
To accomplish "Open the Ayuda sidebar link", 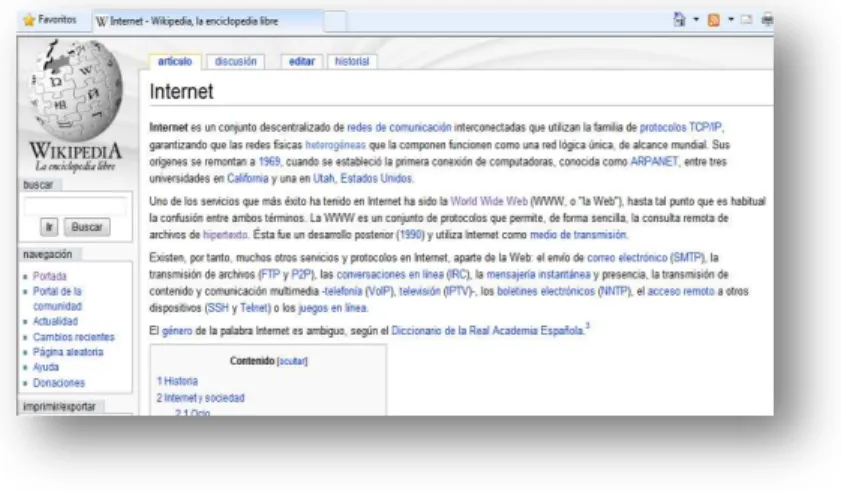I will tap(46, 368).
